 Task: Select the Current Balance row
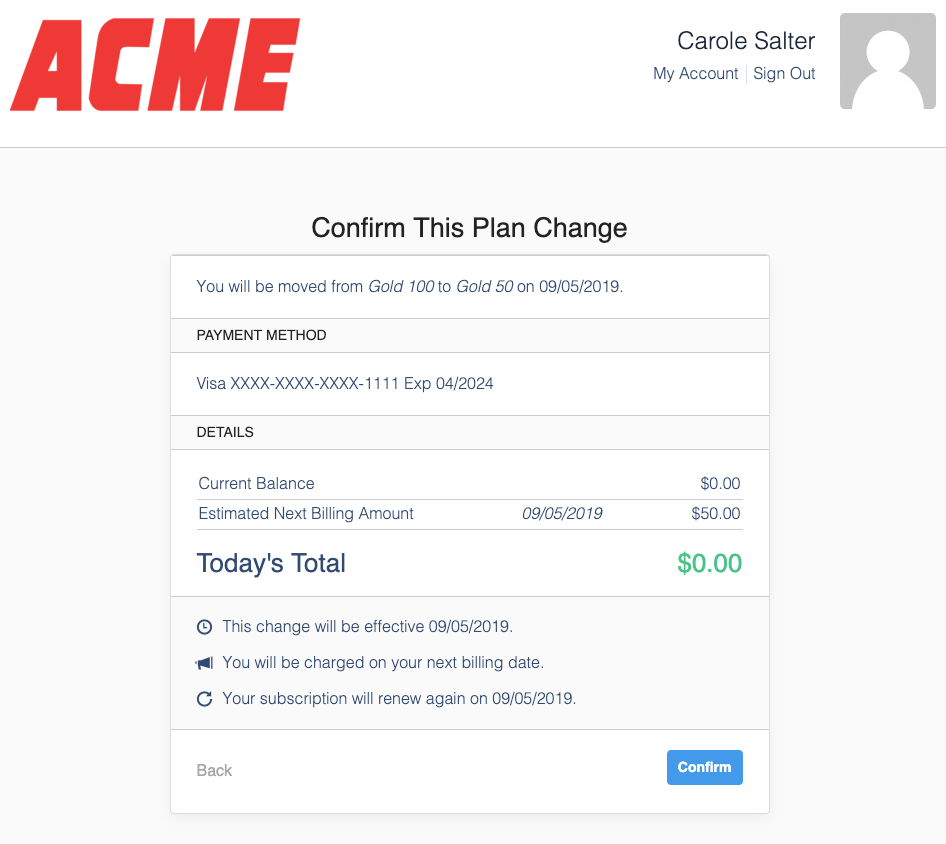pyautogui.click(x=256, y=483)
